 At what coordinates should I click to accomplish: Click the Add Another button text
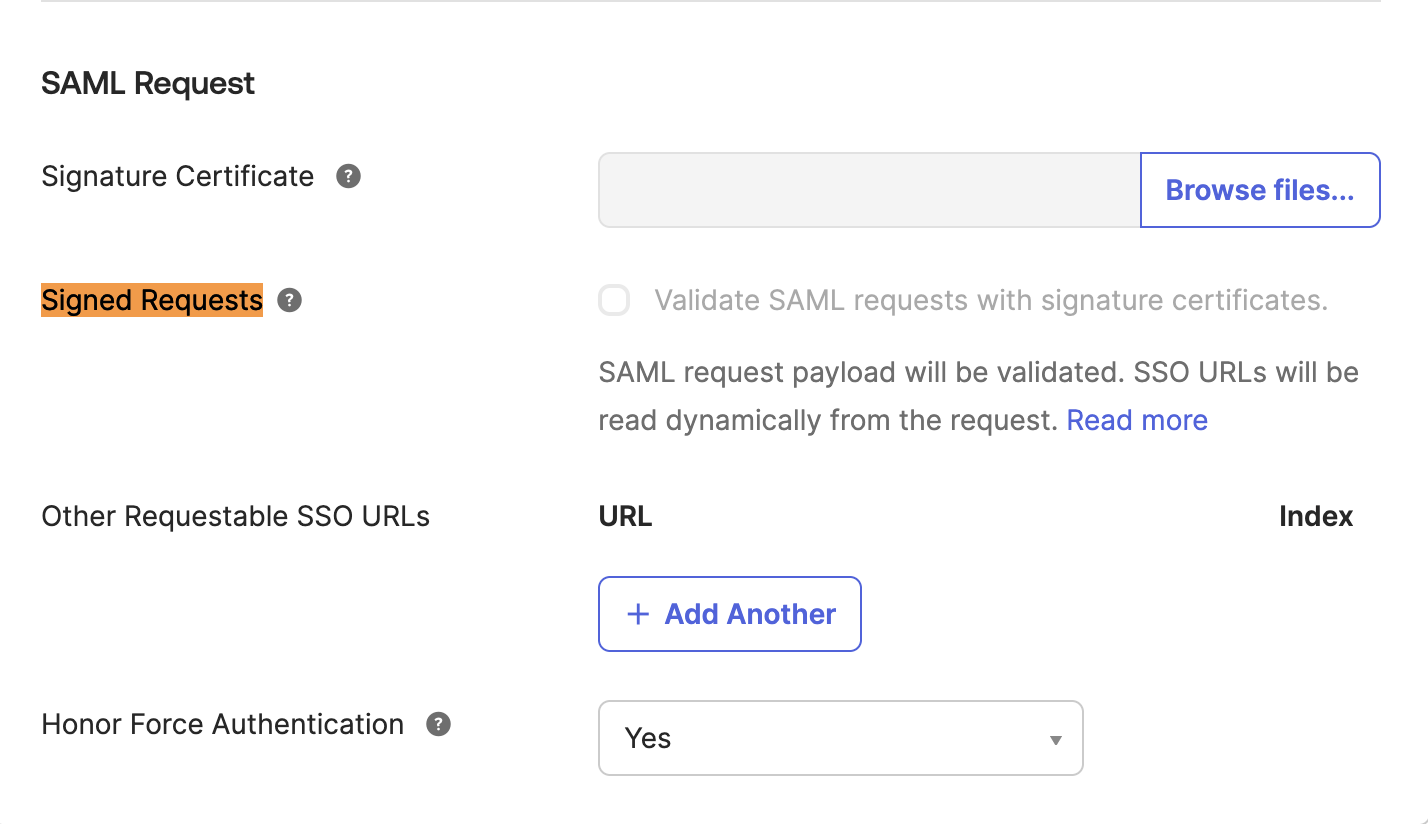coord(750,614)
